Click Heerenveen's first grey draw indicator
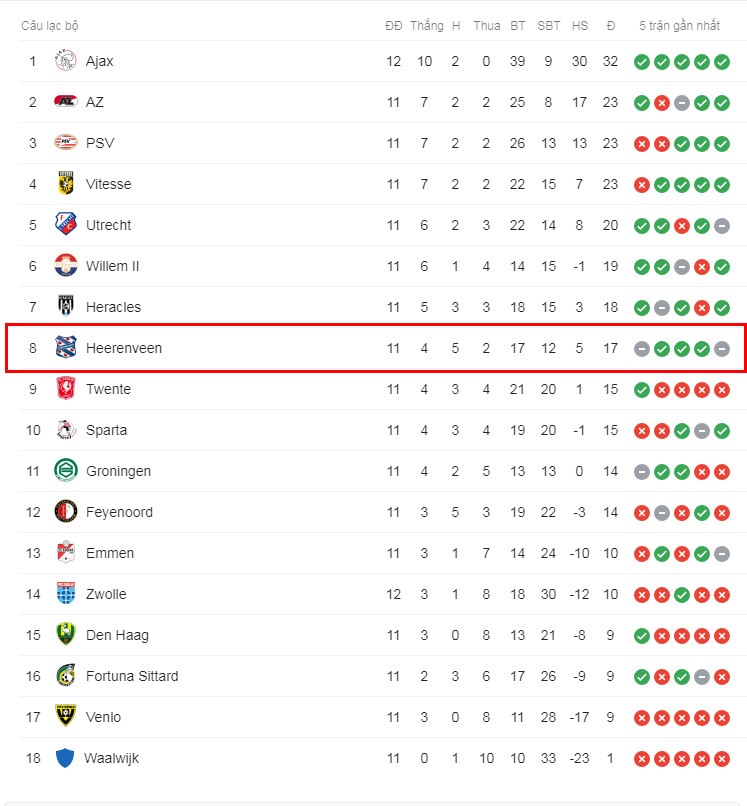Image resolution: width=747 pixels, height=806 pixels. (642, 349)
